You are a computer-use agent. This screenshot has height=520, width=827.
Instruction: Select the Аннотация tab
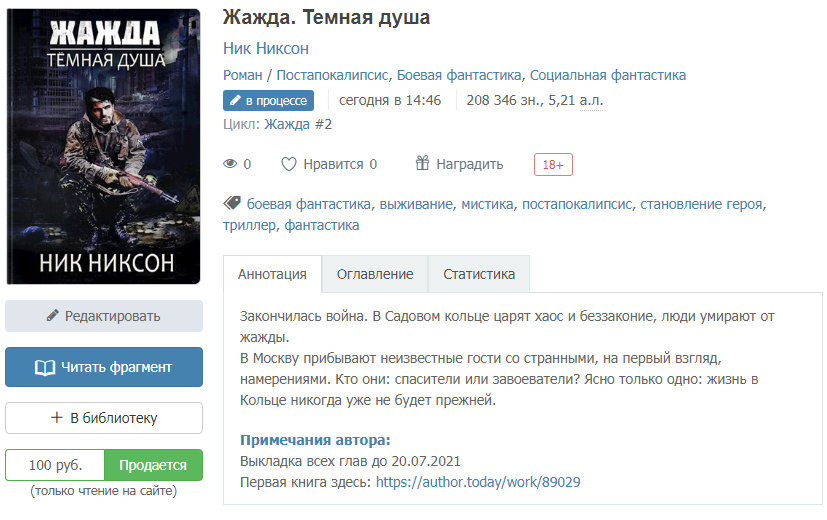(x=272, y=274)
